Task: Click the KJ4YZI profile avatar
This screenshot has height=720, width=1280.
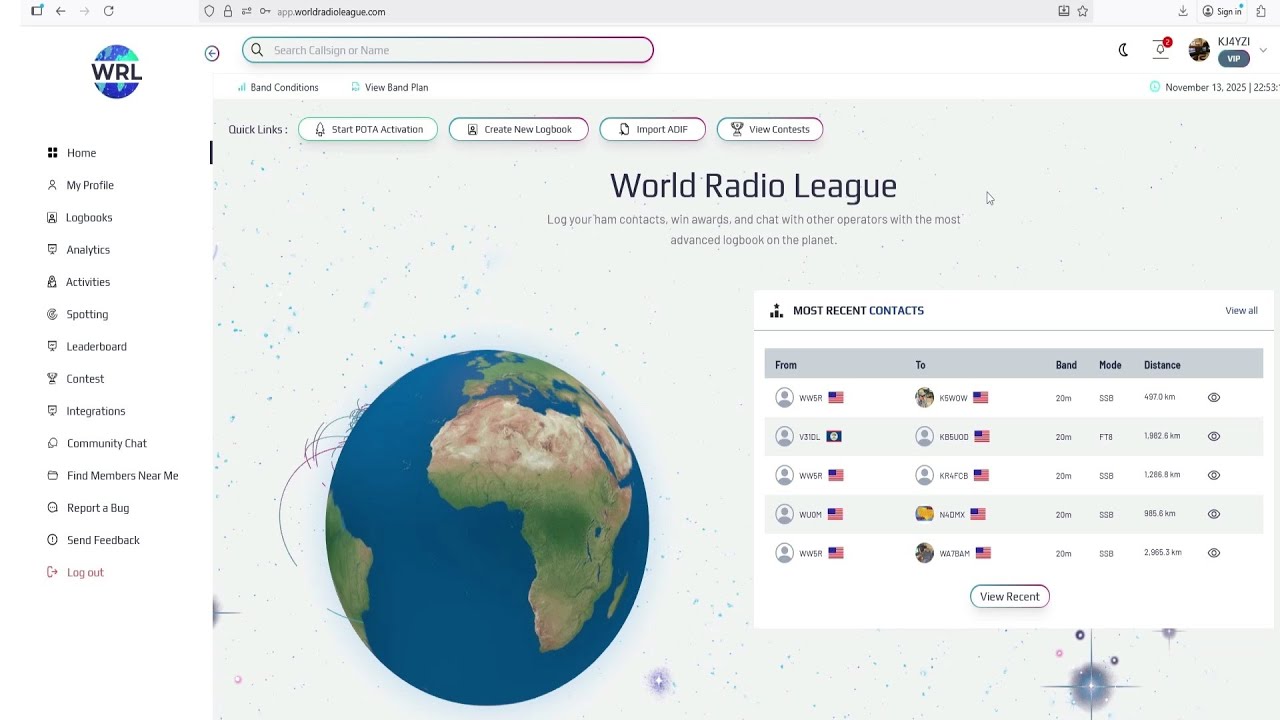Action: tap(1199, 50)
